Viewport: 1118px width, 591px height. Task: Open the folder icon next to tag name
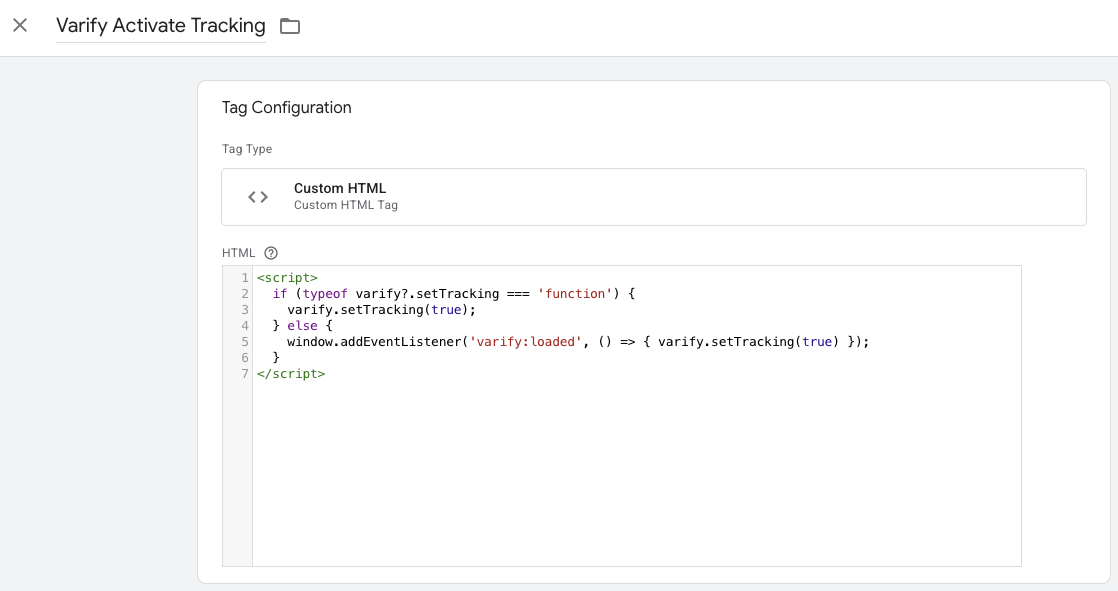(x=290, y=26)
